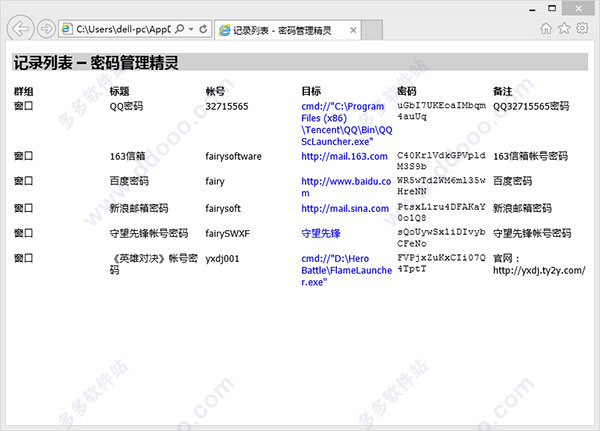Click the browser forward arrow button
The height and width of the screenshot is (431, 600).
click(46, 29)
